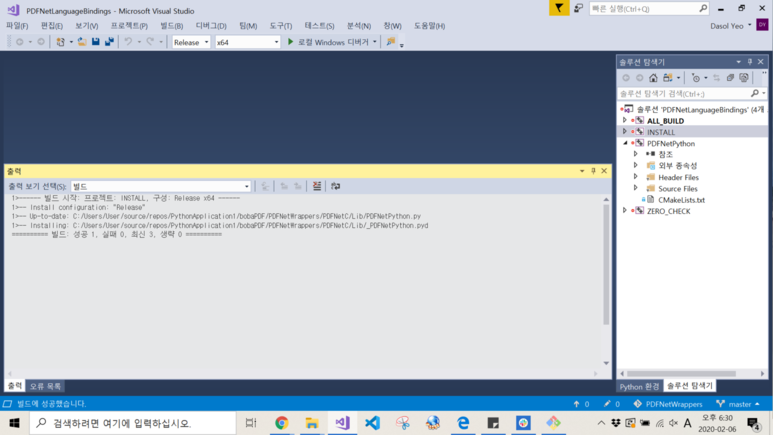Image resolution: width=773 pixels, height=435 pixels.
Task: Open the Release configuration dropdown
Action: click(x=191, y=42)
